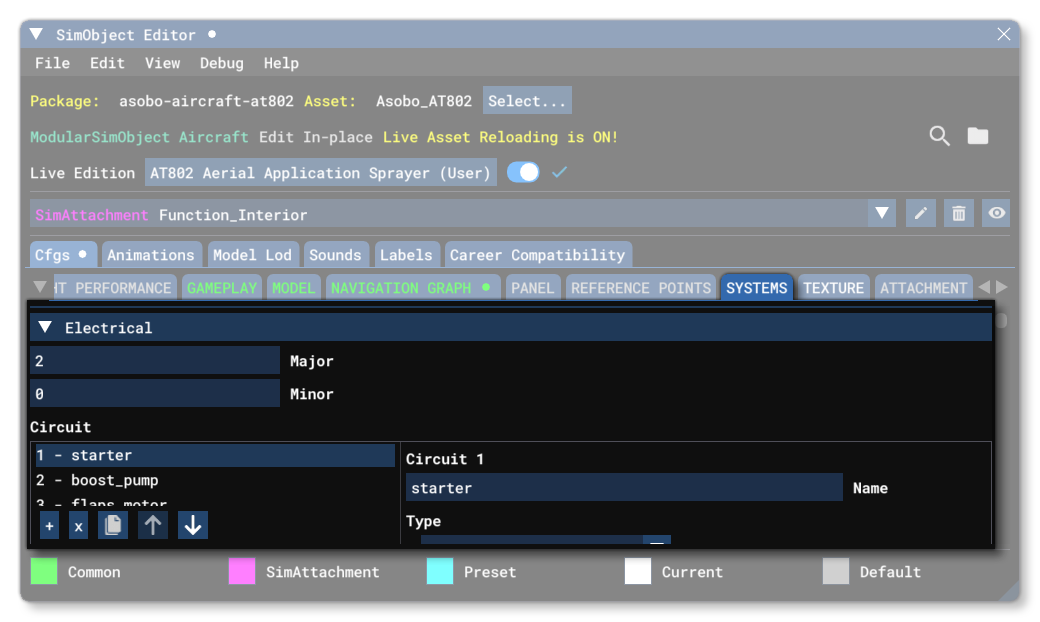Duplicate the circuit using the copy icon
This screenshot has height=622, width=1040.
112,524
